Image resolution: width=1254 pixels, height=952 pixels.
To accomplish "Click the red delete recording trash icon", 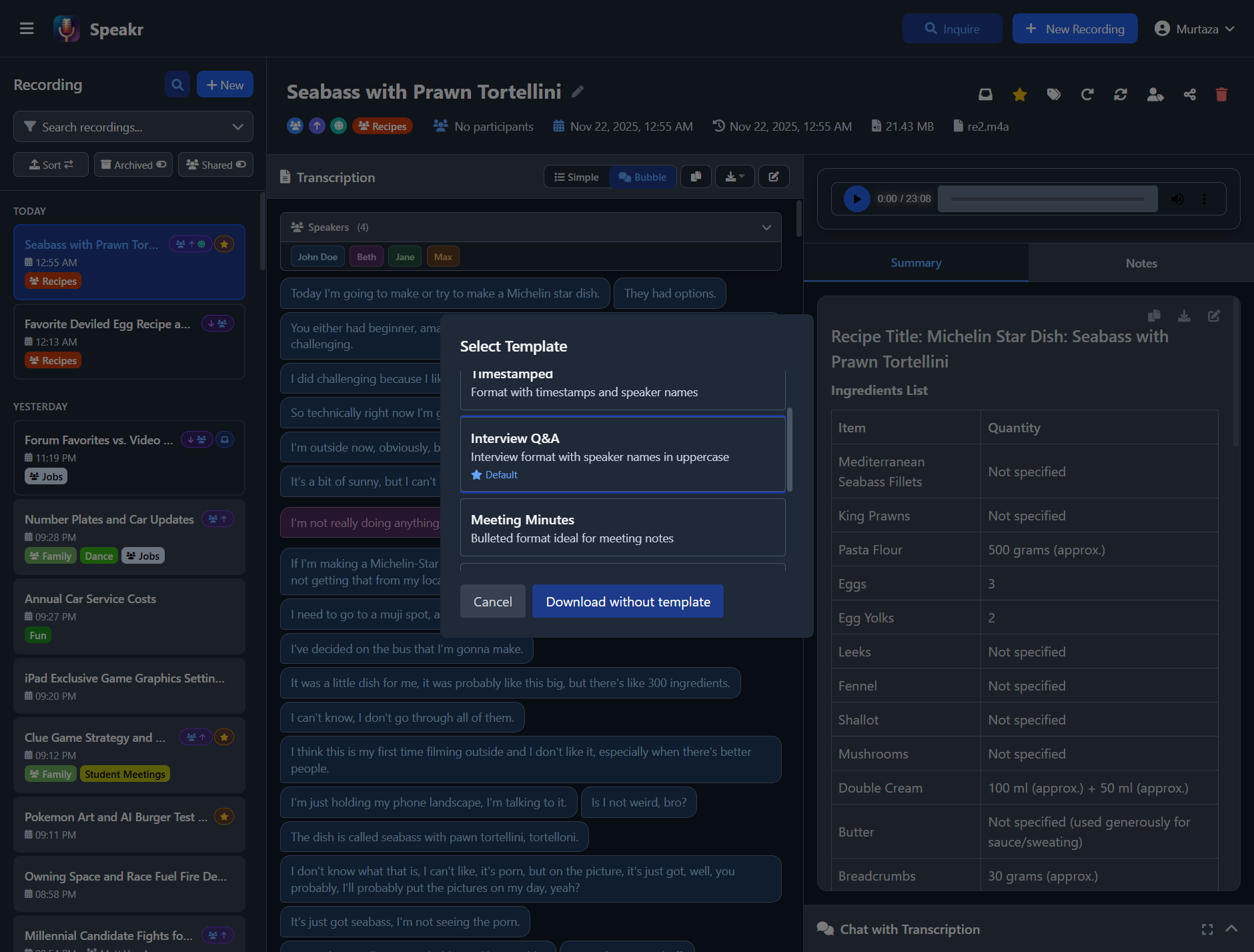I will click(1221, 95).
